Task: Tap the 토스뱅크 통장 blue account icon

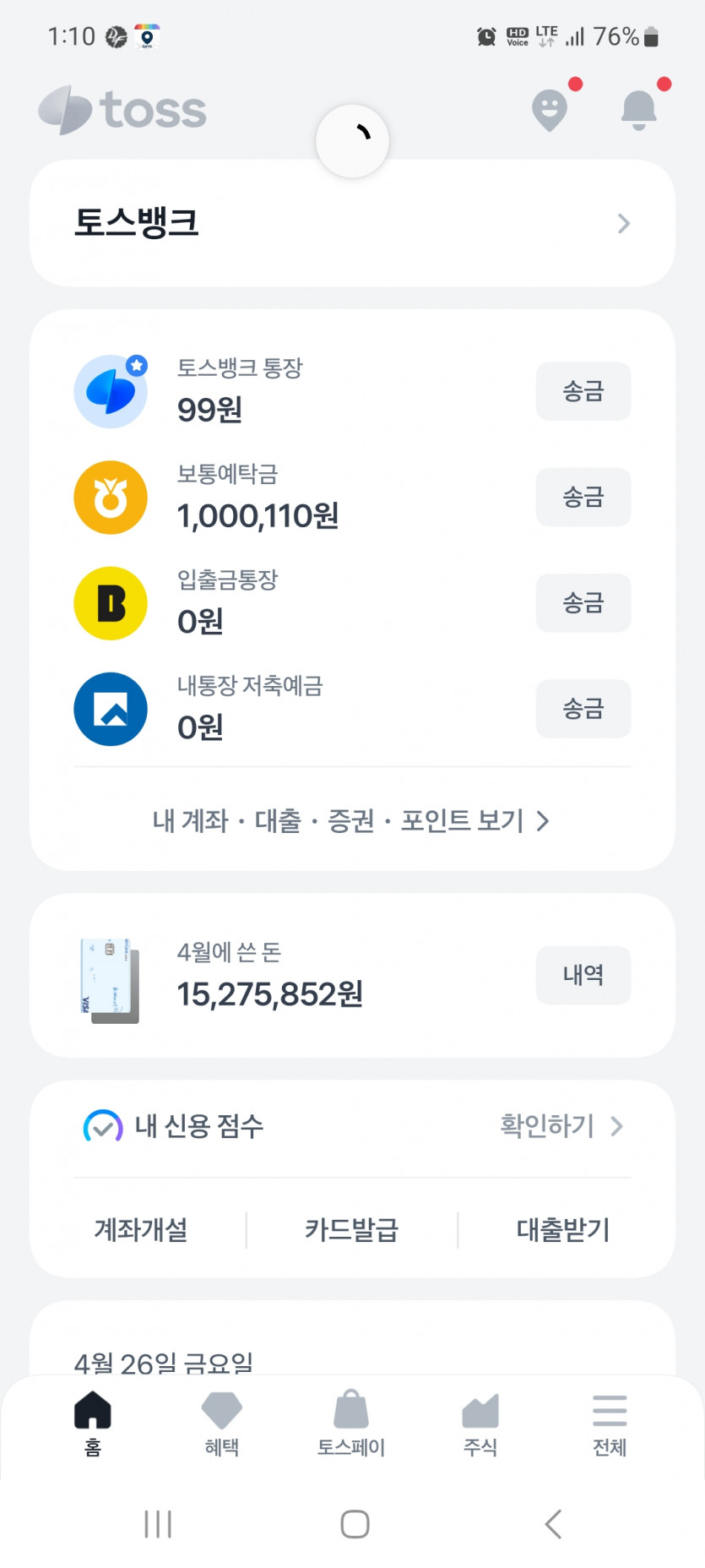Action: pyautogui.click(x=111, y=392)
